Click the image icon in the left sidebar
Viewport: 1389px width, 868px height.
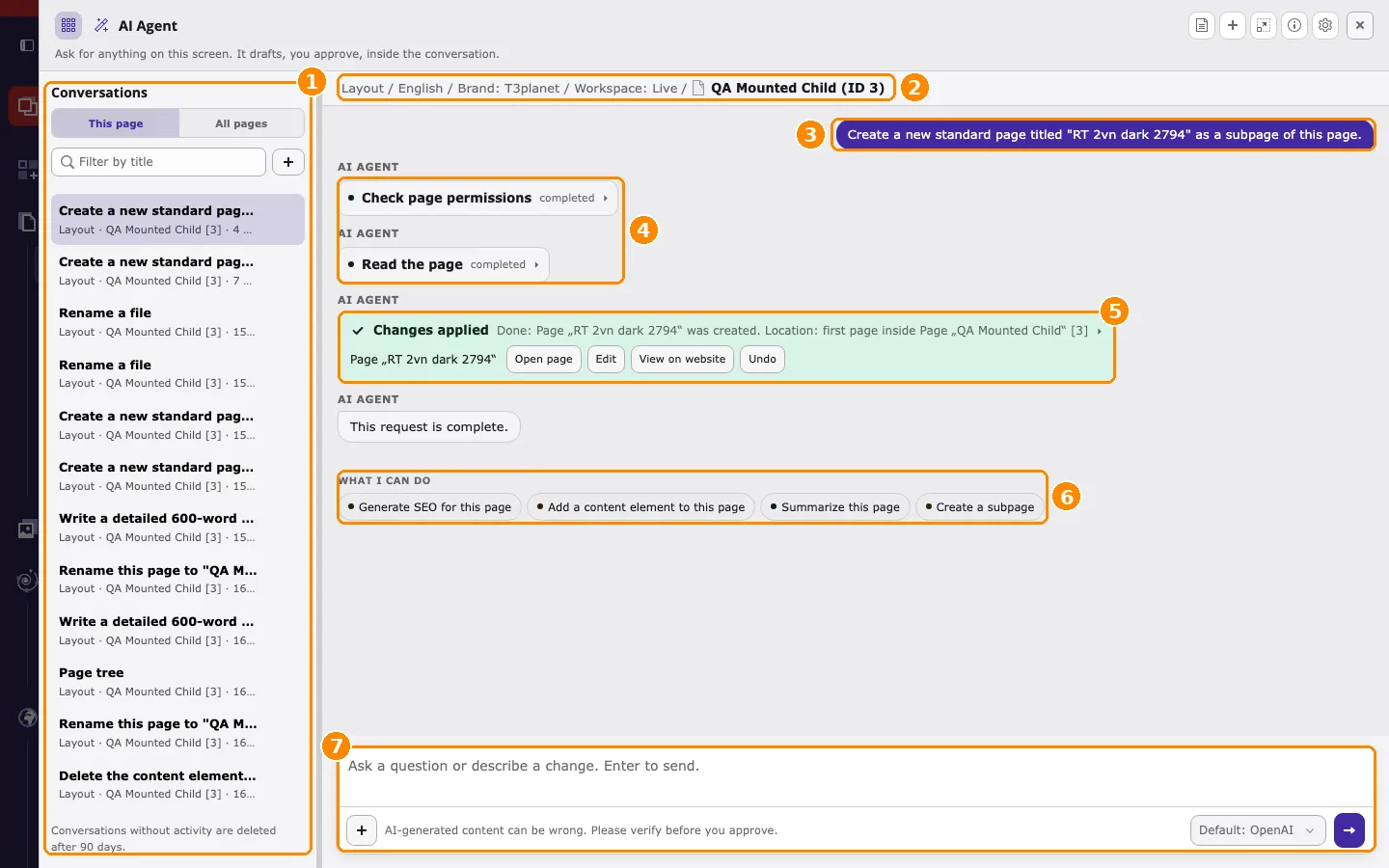point(27,529)
